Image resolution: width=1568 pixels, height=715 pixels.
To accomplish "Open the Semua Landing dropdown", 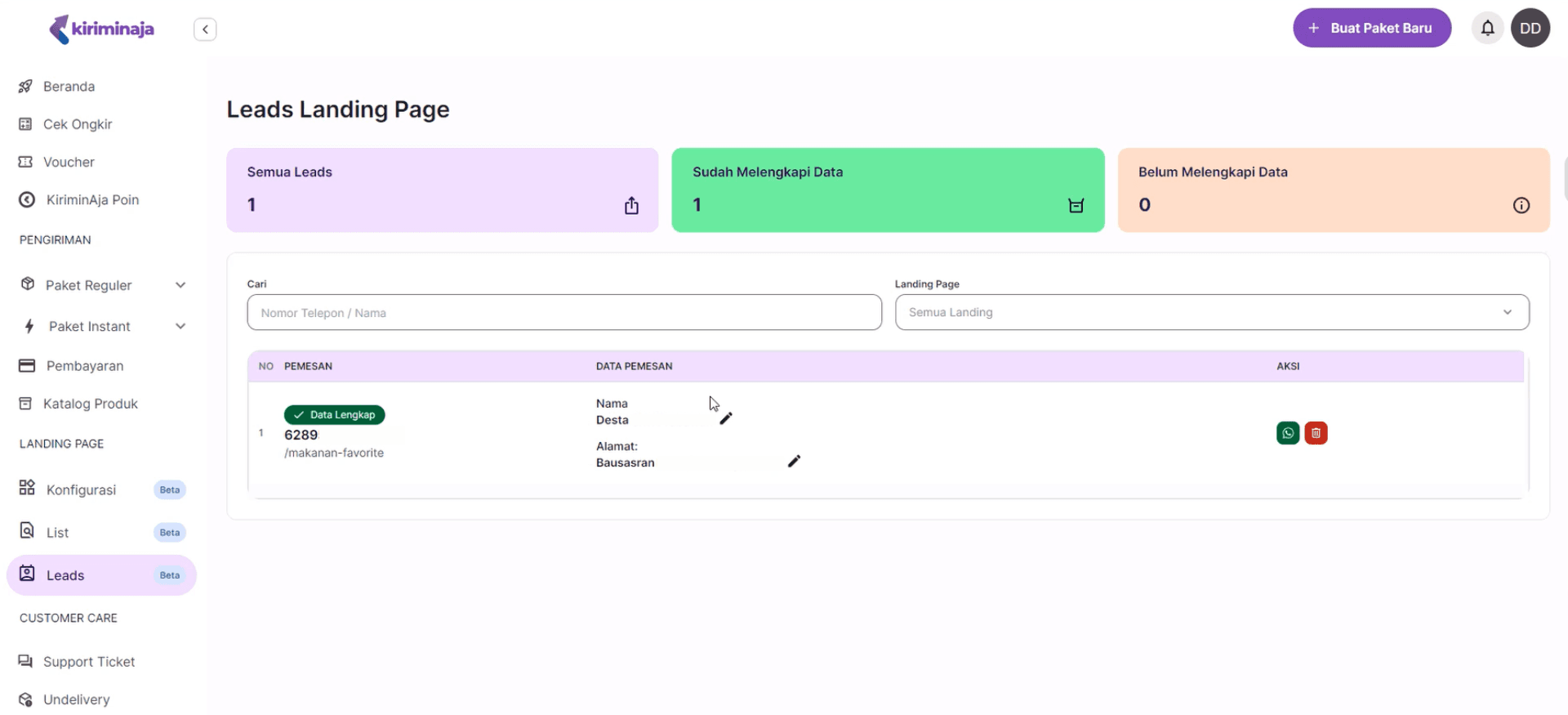I will (x=1211, y=312).
